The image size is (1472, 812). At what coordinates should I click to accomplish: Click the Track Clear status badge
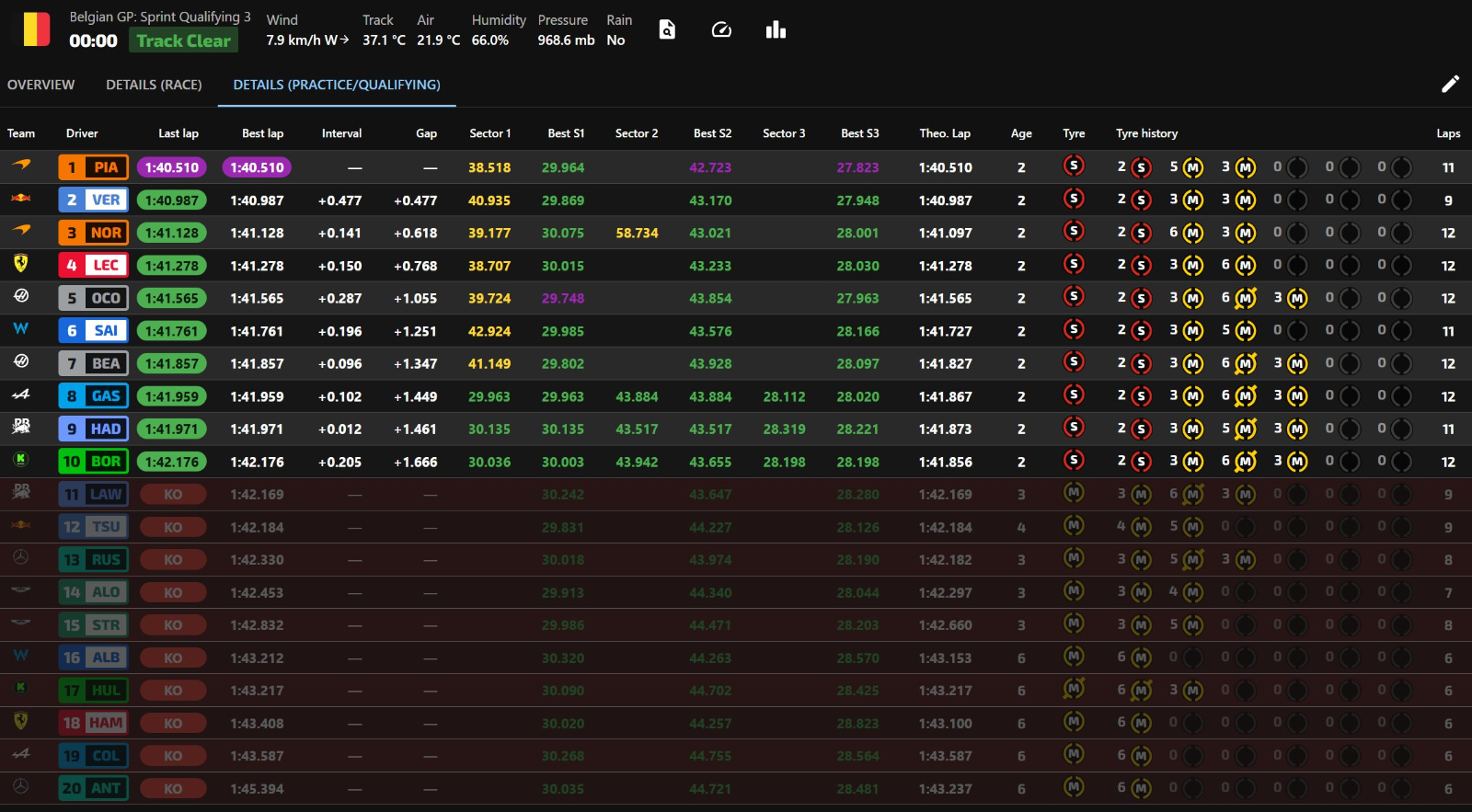click(183, 40)
